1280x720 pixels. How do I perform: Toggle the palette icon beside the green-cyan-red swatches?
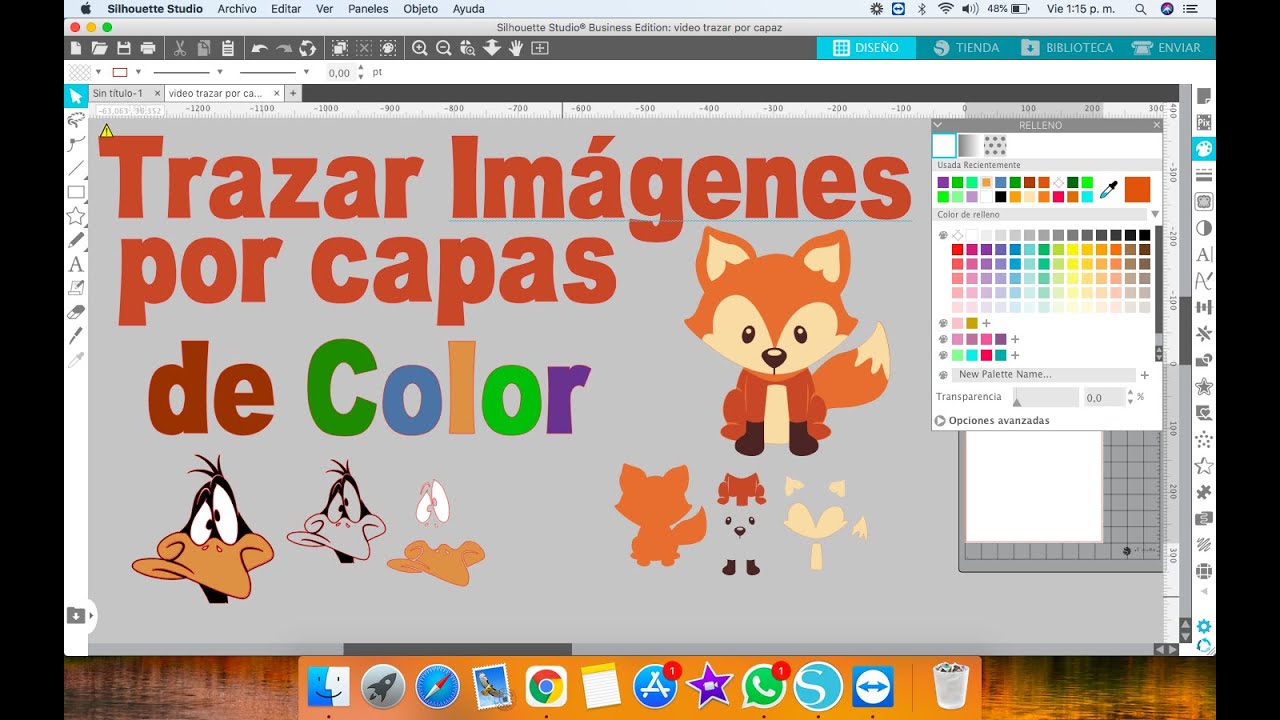point(942,355)
